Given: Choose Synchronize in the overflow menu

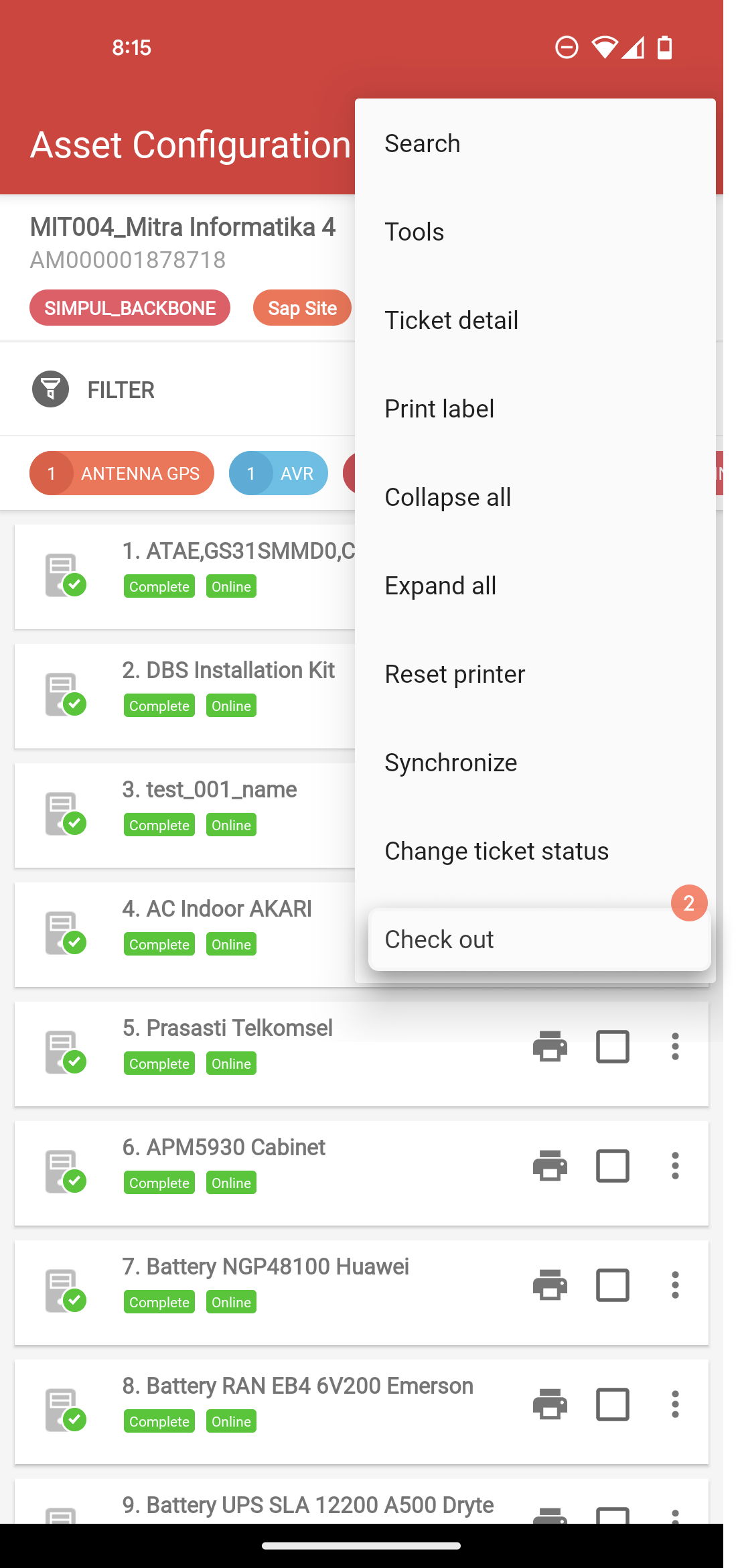Looking at the screenshot, I should tap(535, 763).
